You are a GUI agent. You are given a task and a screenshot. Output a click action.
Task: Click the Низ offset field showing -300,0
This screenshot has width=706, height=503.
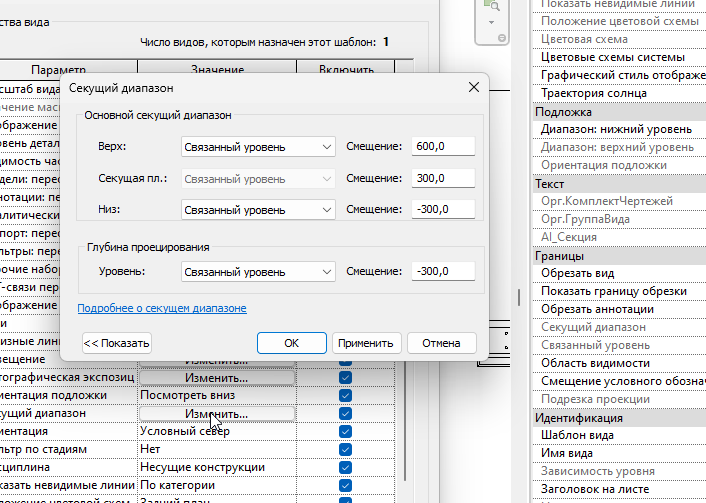(x=443, y=209)
